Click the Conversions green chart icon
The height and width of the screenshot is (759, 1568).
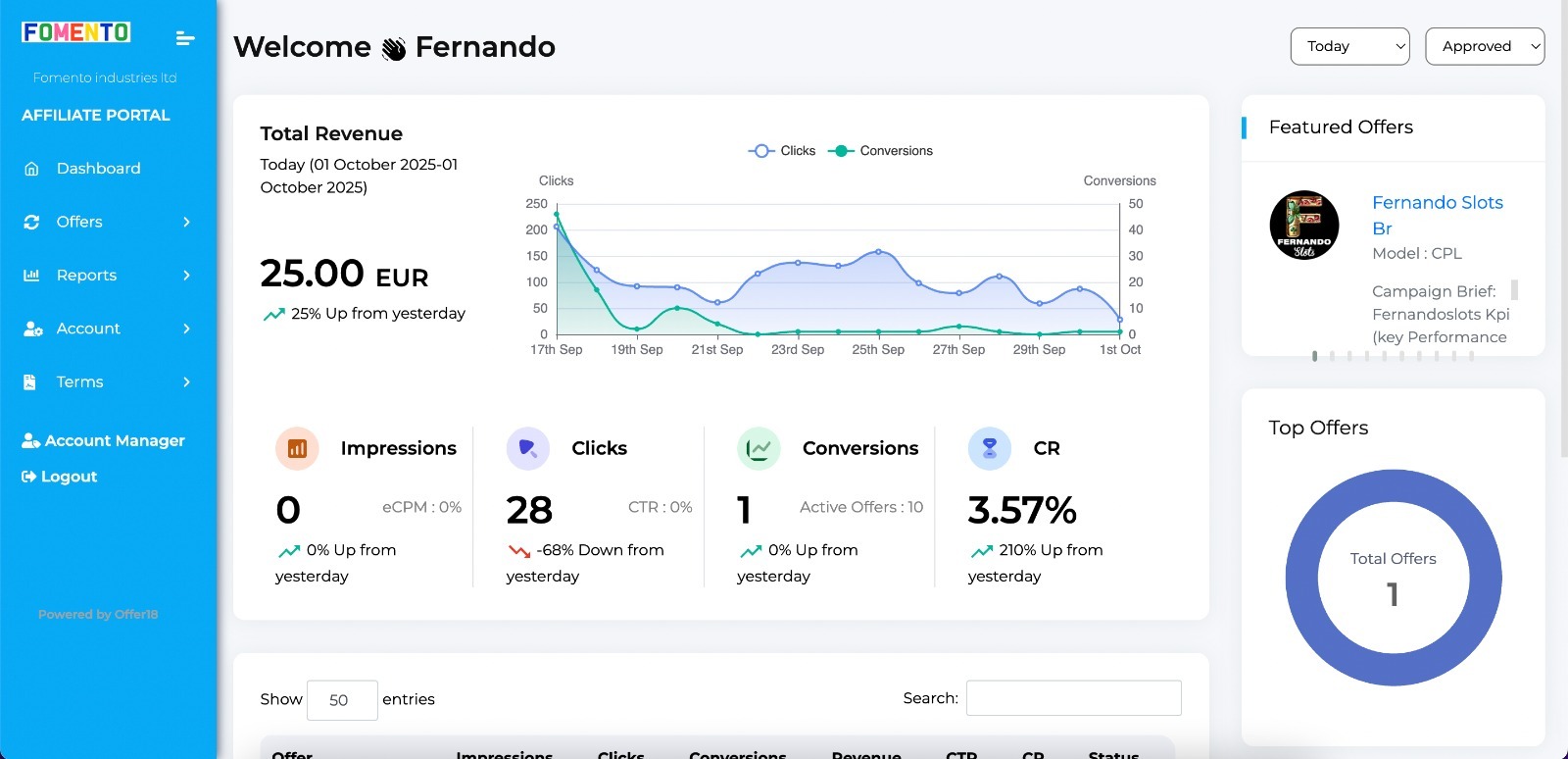click(759, 448)
